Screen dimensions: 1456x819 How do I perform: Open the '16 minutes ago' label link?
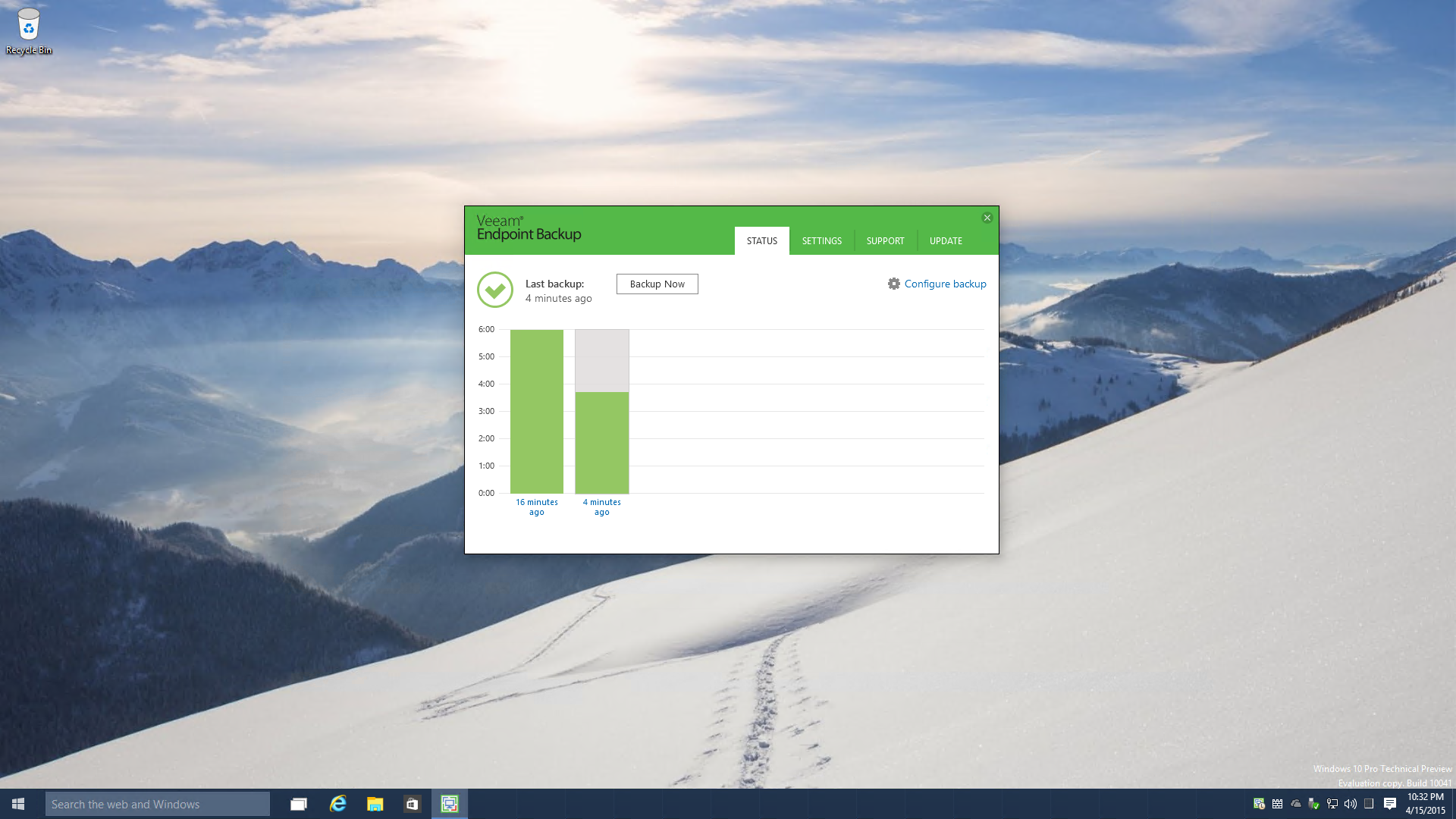[537, 507]
